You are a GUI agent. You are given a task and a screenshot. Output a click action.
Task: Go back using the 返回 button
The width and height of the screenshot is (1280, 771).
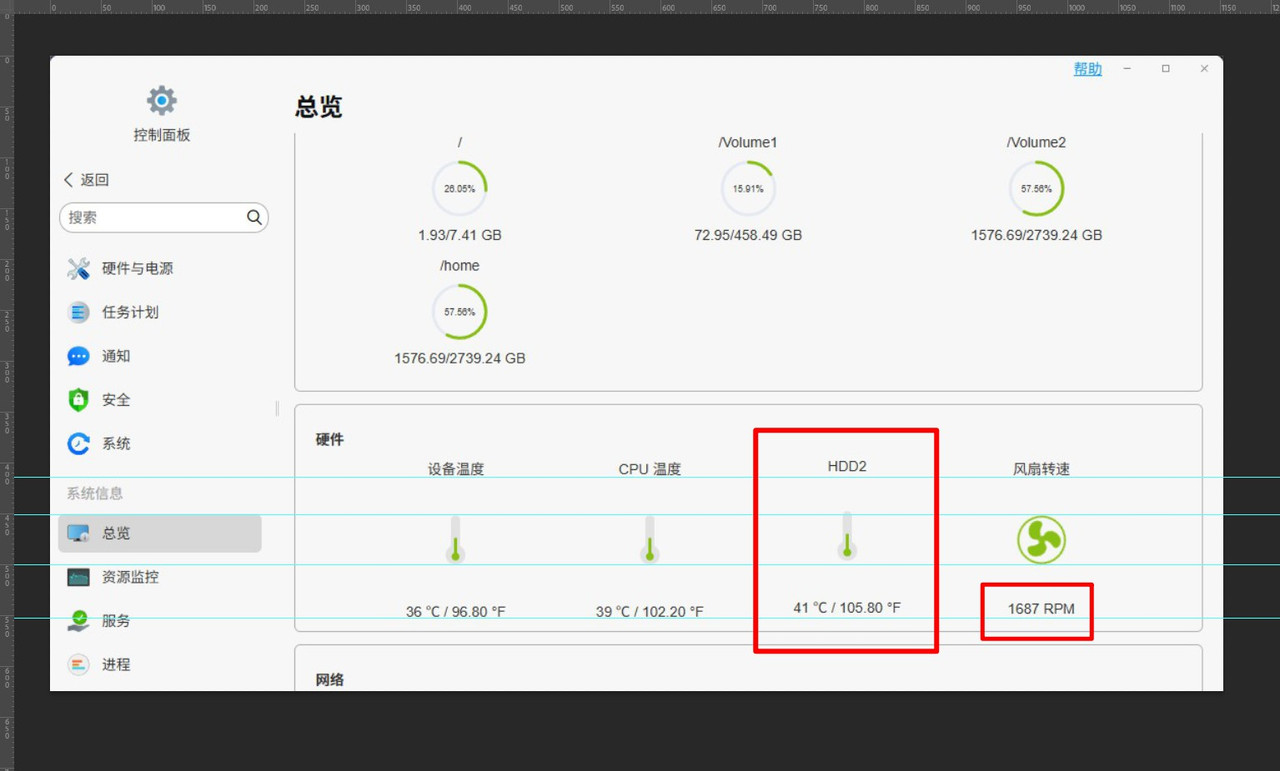click(x=86, y=180)
